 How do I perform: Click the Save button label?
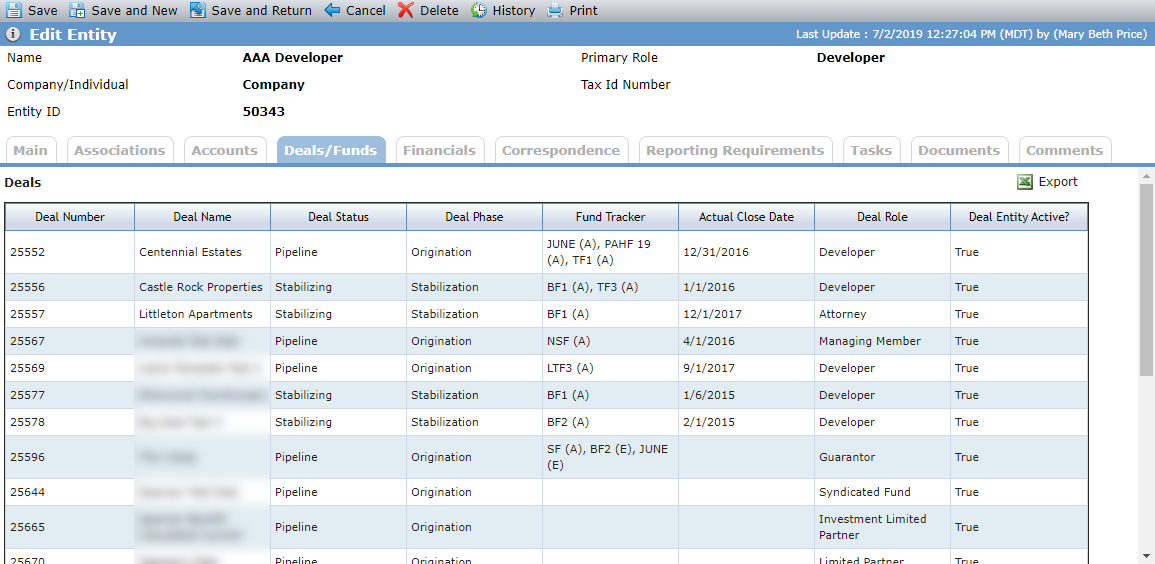(43, 10)
